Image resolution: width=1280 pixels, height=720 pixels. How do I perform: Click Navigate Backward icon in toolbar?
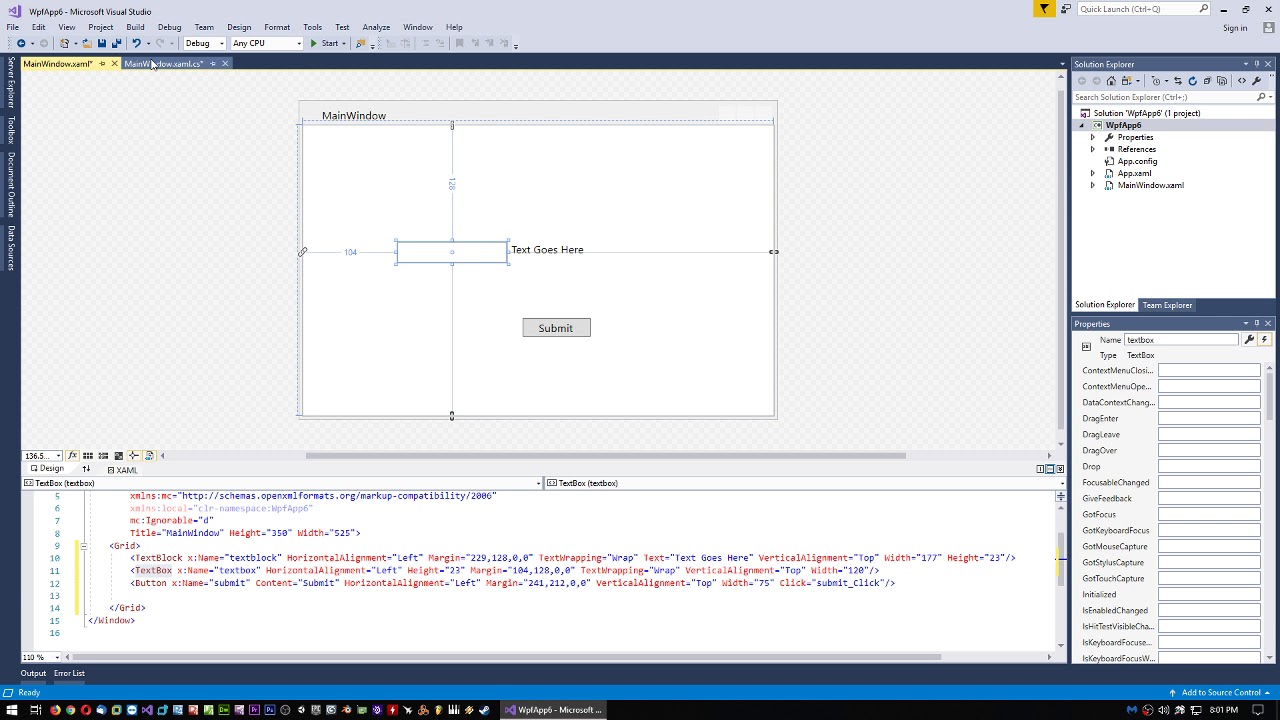pos(21,43)
